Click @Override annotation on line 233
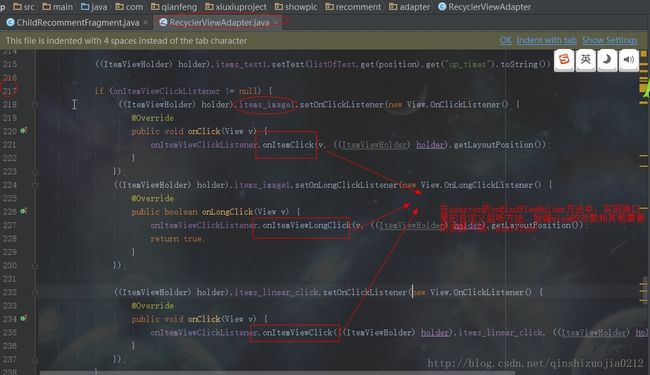The height and width of the screenshot is (375, 650). click(153, 306)
